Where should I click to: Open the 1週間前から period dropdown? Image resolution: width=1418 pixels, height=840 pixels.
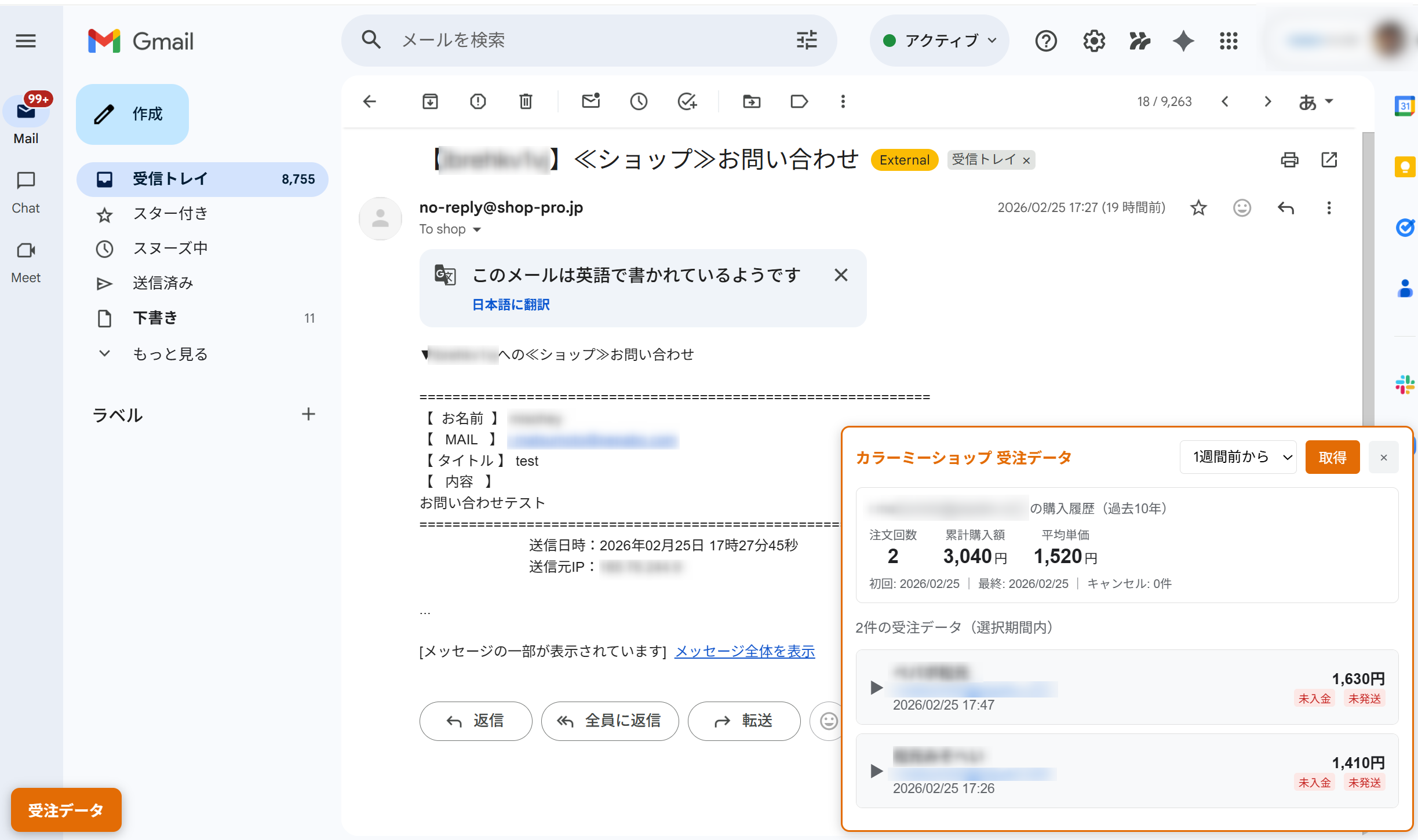click(x=1238, y=457)
